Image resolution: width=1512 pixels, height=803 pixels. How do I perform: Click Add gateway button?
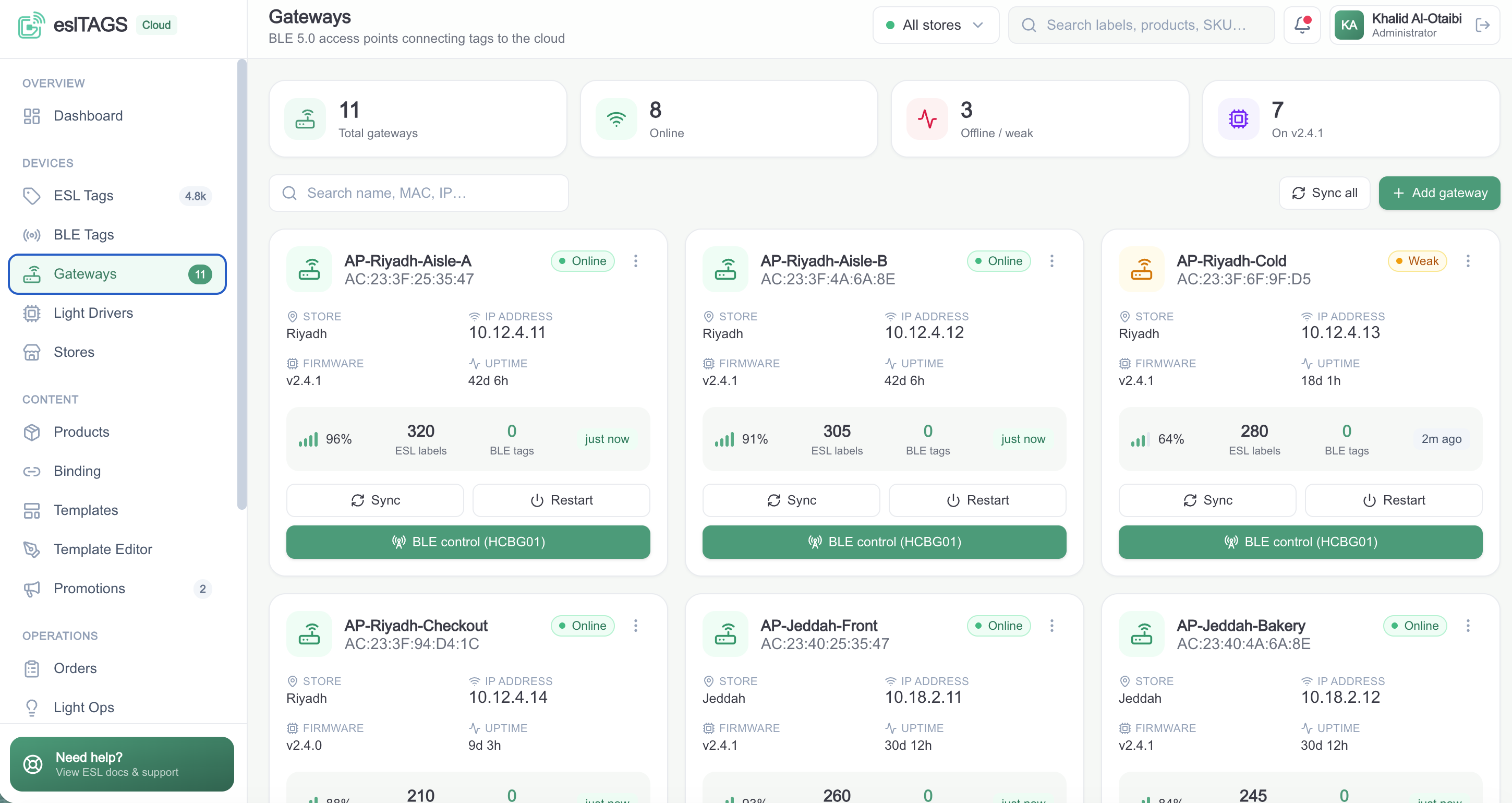pyautogui.click(x=1439, y=193)
